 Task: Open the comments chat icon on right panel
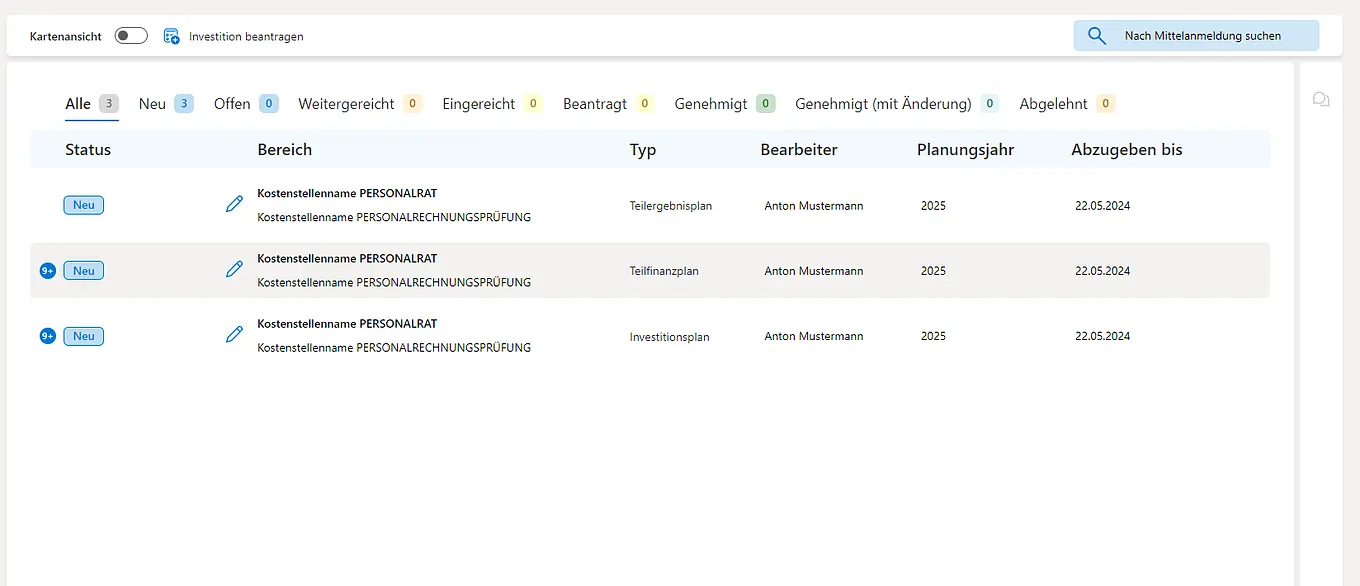pyautogui.click(x=1321, y=100)
